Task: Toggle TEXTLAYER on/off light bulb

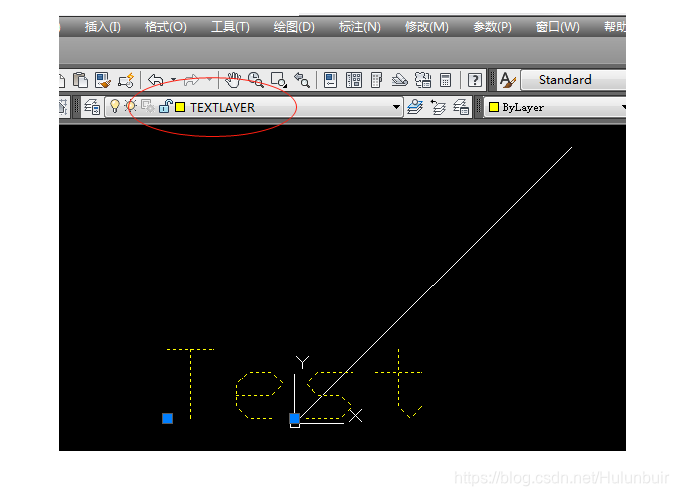Action: click(115, 107)
